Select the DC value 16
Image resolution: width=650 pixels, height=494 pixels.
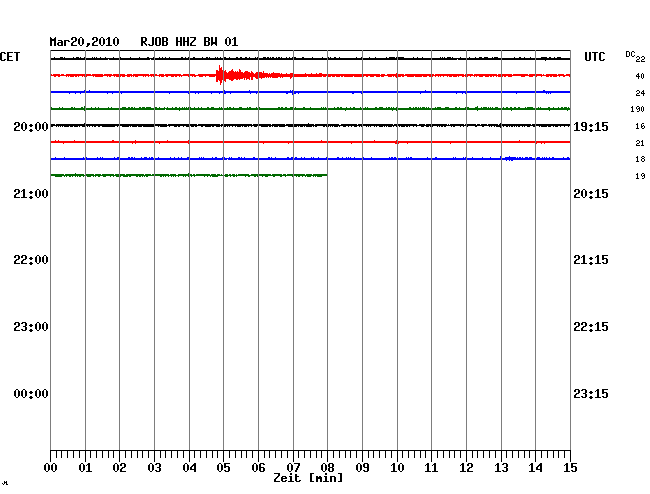coord(640,126)
